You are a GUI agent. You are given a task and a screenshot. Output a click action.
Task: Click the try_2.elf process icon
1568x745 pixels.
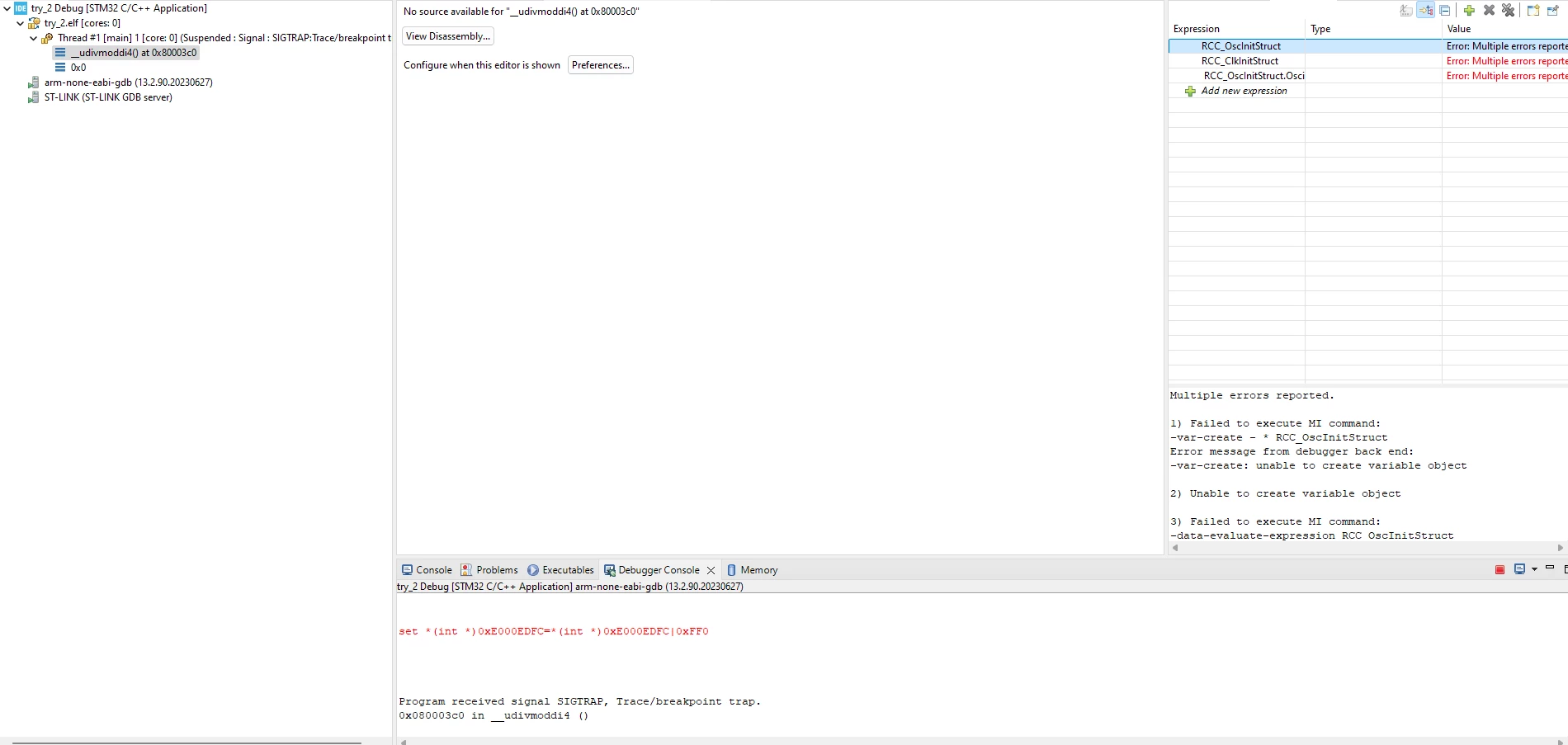pyautogui.click(x=34, y=23)
